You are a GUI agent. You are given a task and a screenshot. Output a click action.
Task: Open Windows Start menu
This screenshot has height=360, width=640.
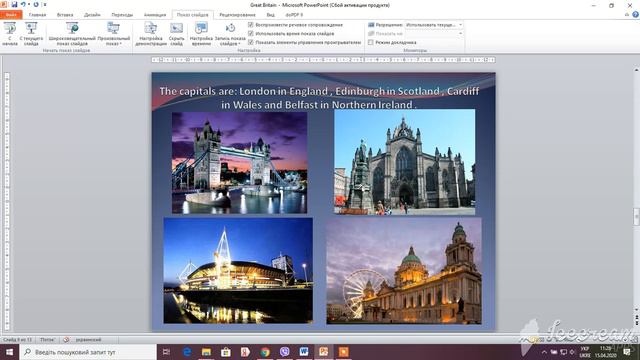click(9, 352)
